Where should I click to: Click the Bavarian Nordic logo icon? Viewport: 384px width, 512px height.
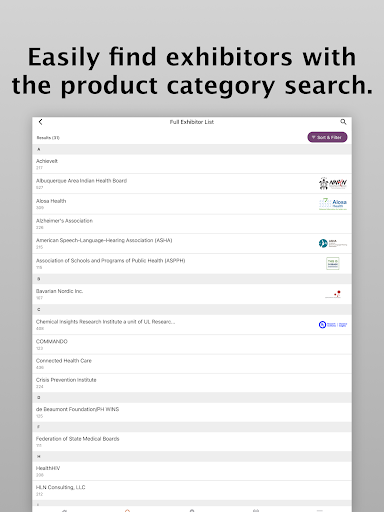point(333,294)
